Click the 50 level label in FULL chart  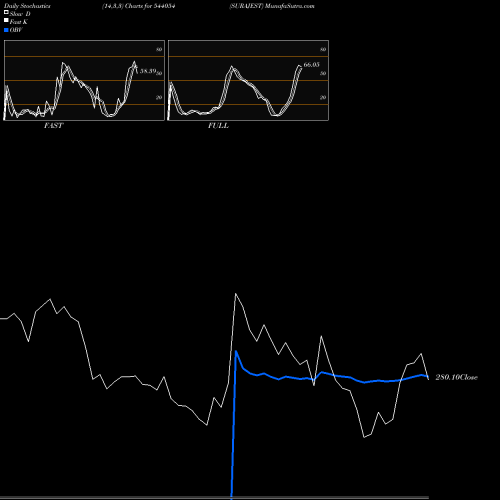pos(323,73)
